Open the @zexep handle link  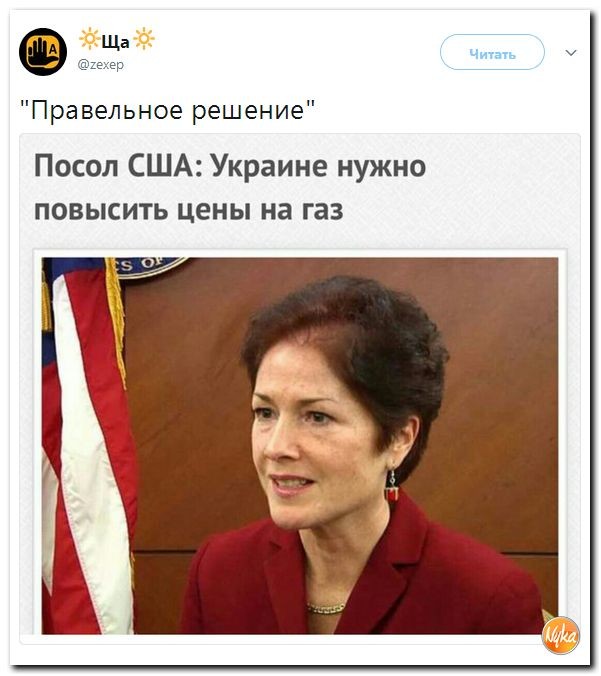[100, 65]
